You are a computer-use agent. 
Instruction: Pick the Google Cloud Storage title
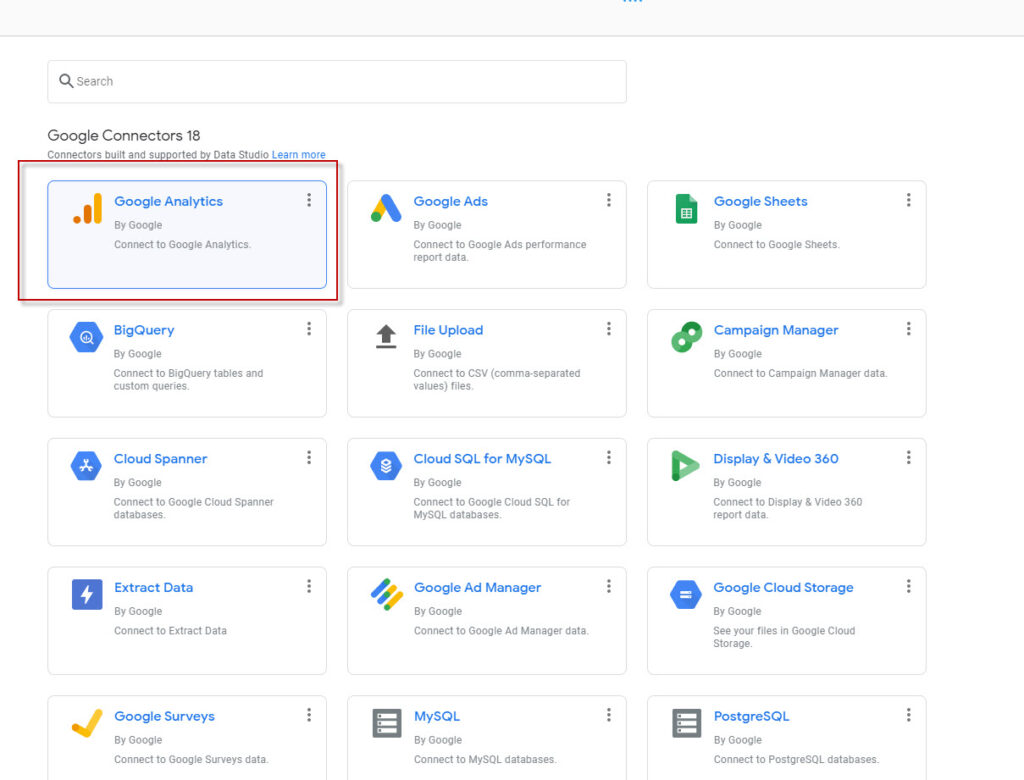point(783,587)
